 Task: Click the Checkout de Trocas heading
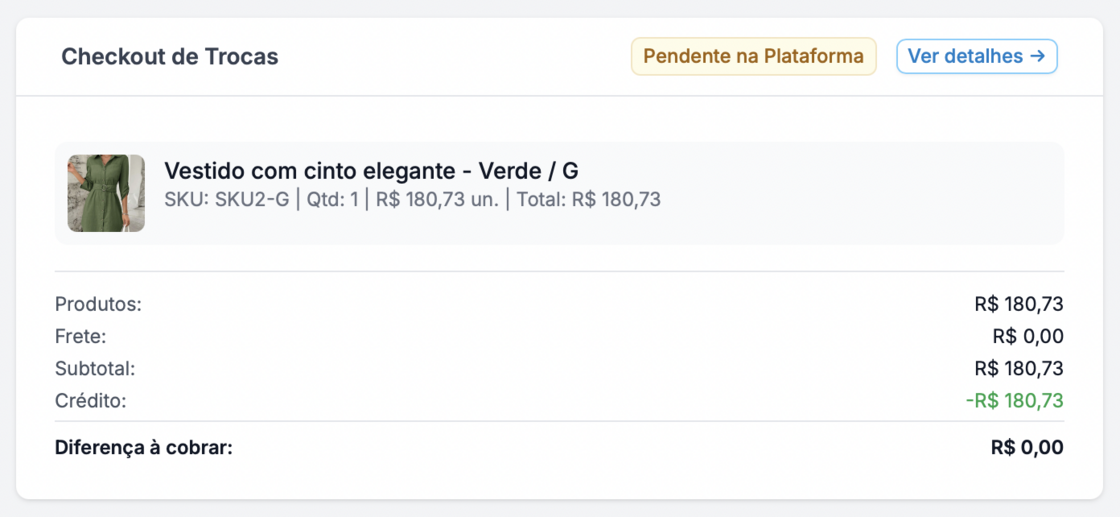[x=170, y=57]
